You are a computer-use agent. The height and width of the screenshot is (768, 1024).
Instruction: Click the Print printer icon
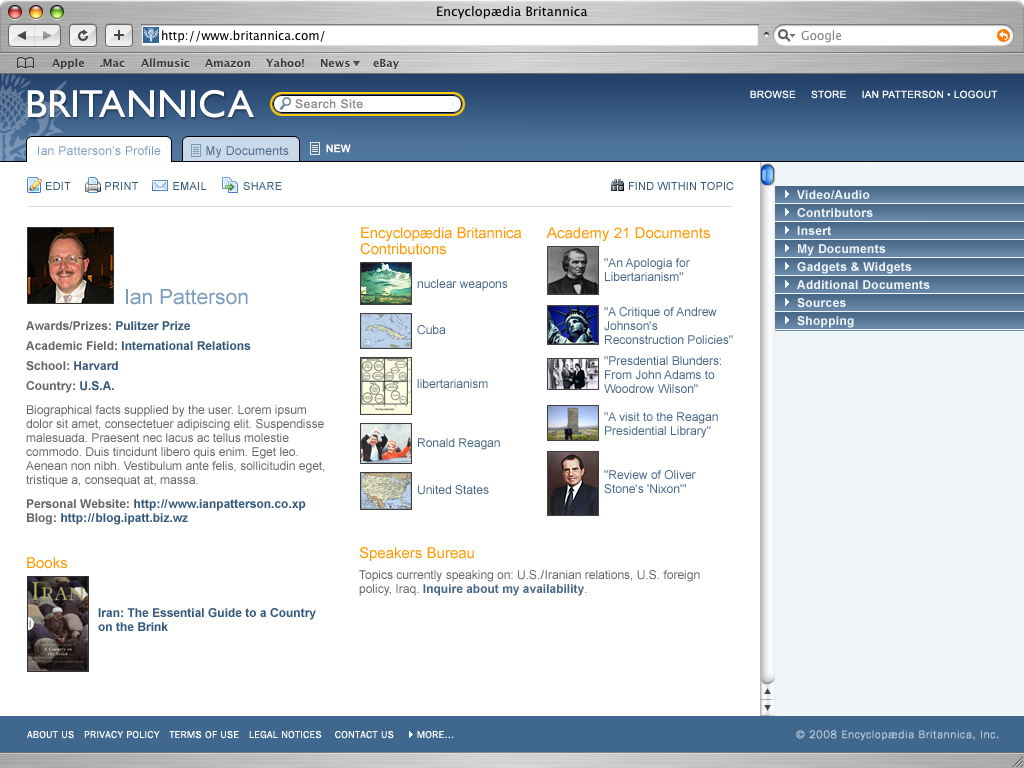click(93, 185)
